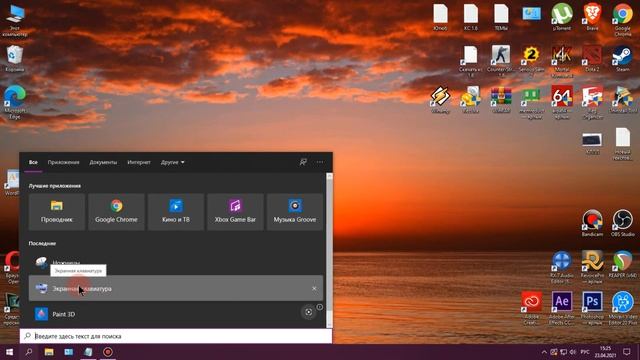Screen dimensions: 640x360
Task: Select the Google Chrome desktop shortcut
Action: (622, 19)
